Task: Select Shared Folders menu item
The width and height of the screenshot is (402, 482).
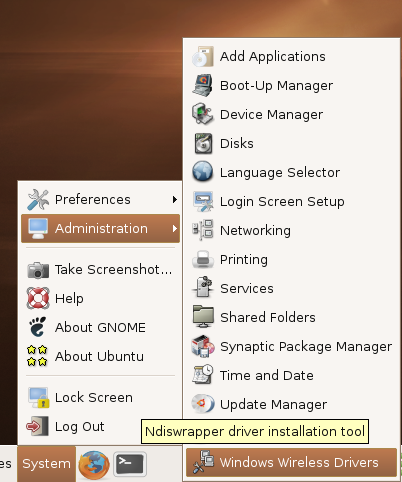Action: pyautogui.click(x=291, y=317)
